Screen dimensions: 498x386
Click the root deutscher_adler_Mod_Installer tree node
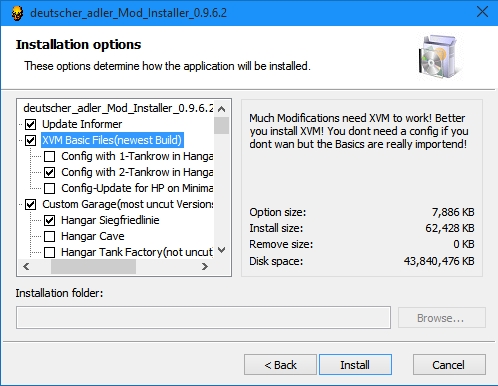click(118, 108)
